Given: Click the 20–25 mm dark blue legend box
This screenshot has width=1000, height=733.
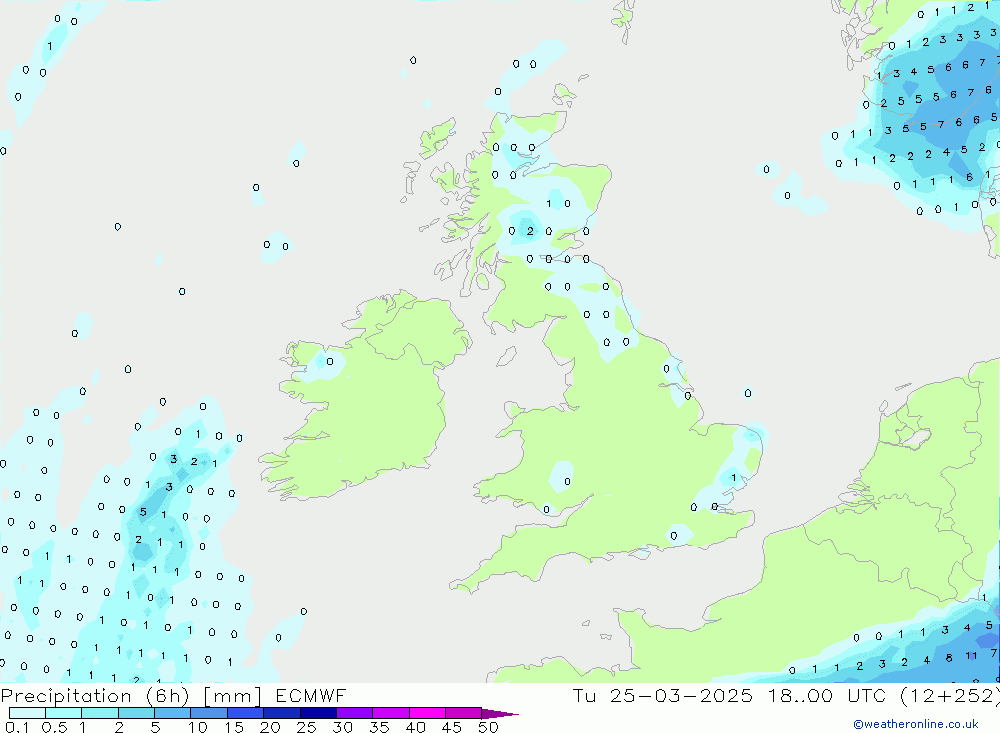Looking at the screenshot, I should [282, 713].
